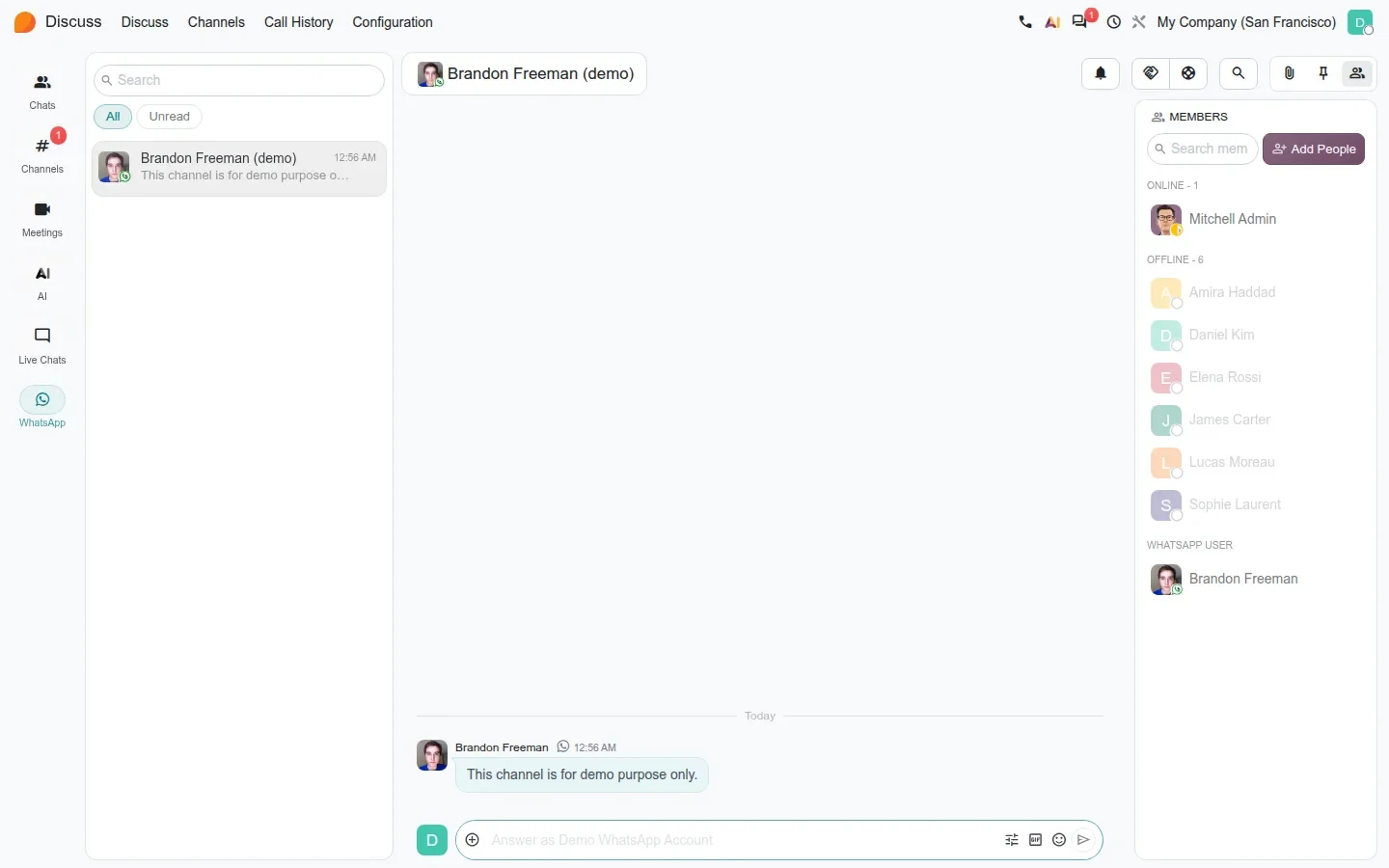Select member Elena Rossi
Viewport: 1389px width, 868px height.
[x=1255, y=377]
